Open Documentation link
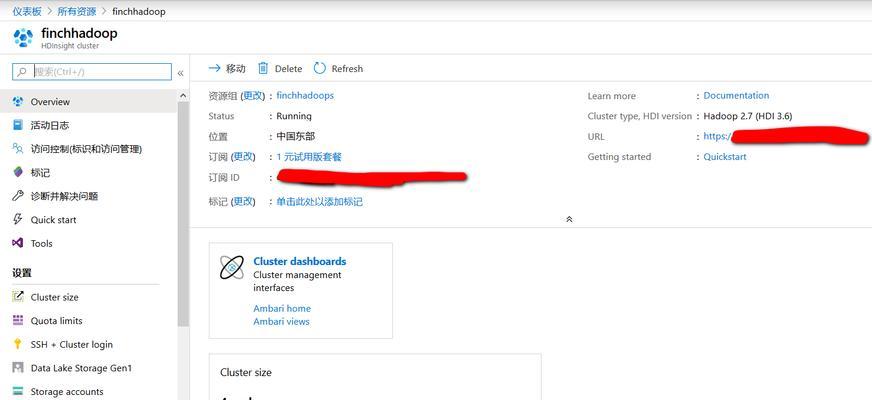This screenshot has width=872, height=400. 736,95
